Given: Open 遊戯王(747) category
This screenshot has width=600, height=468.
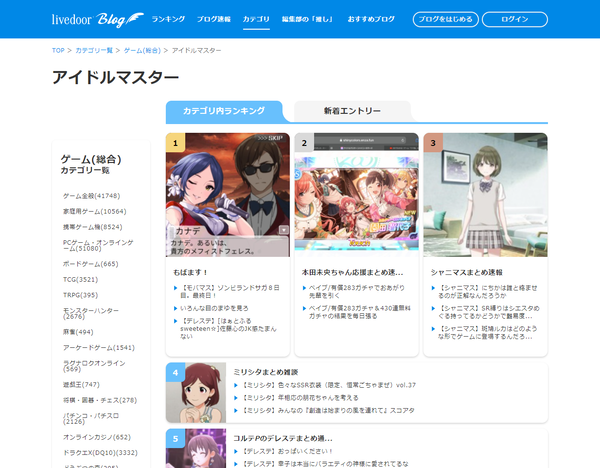Looking at the screenshot, I should [x=81, y=385].
